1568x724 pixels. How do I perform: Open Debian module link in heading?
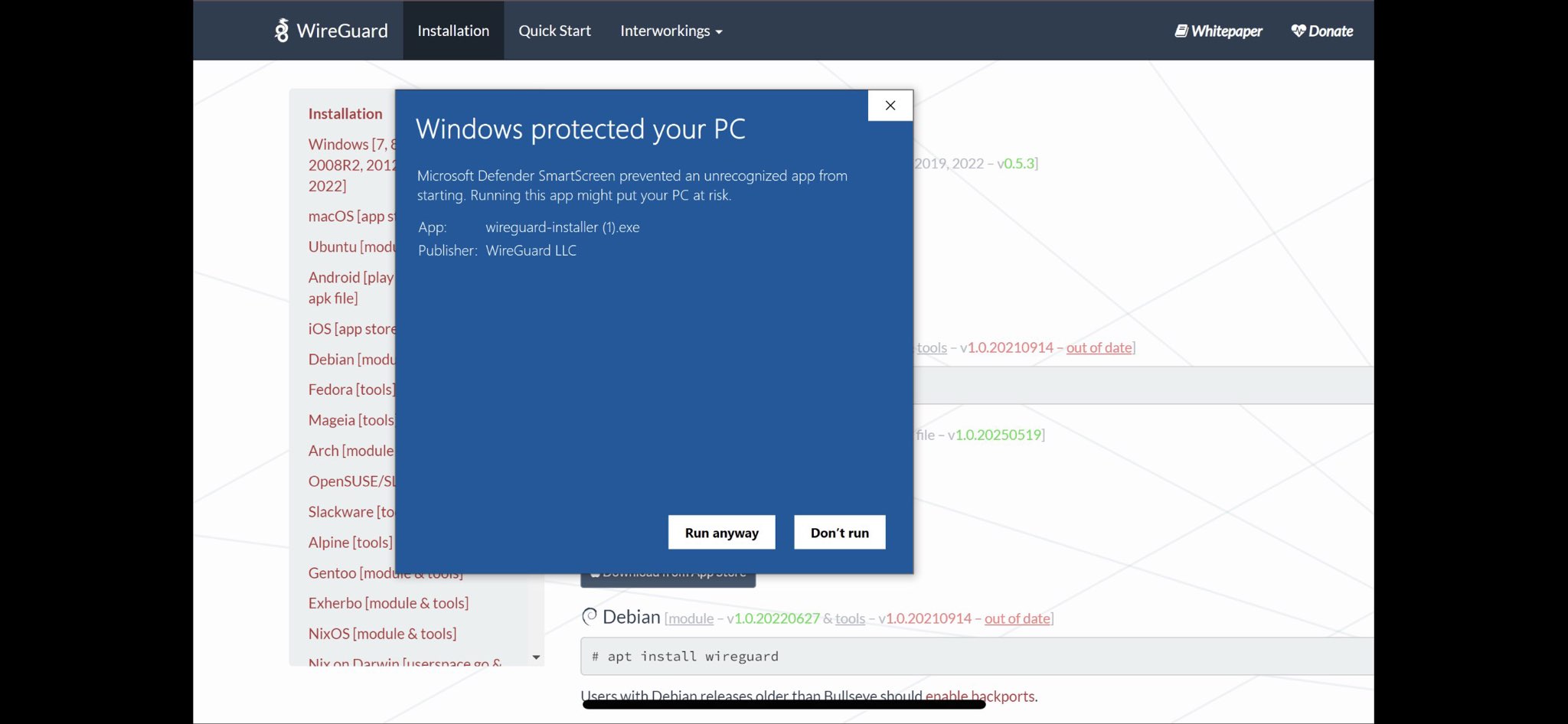[x=691, y=618]
